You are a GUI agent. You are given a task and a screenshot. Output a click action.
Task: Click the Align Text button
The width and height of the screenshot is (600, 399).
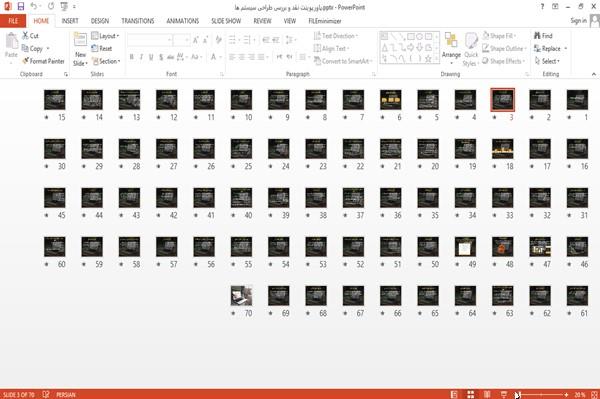tap(331, 48)
